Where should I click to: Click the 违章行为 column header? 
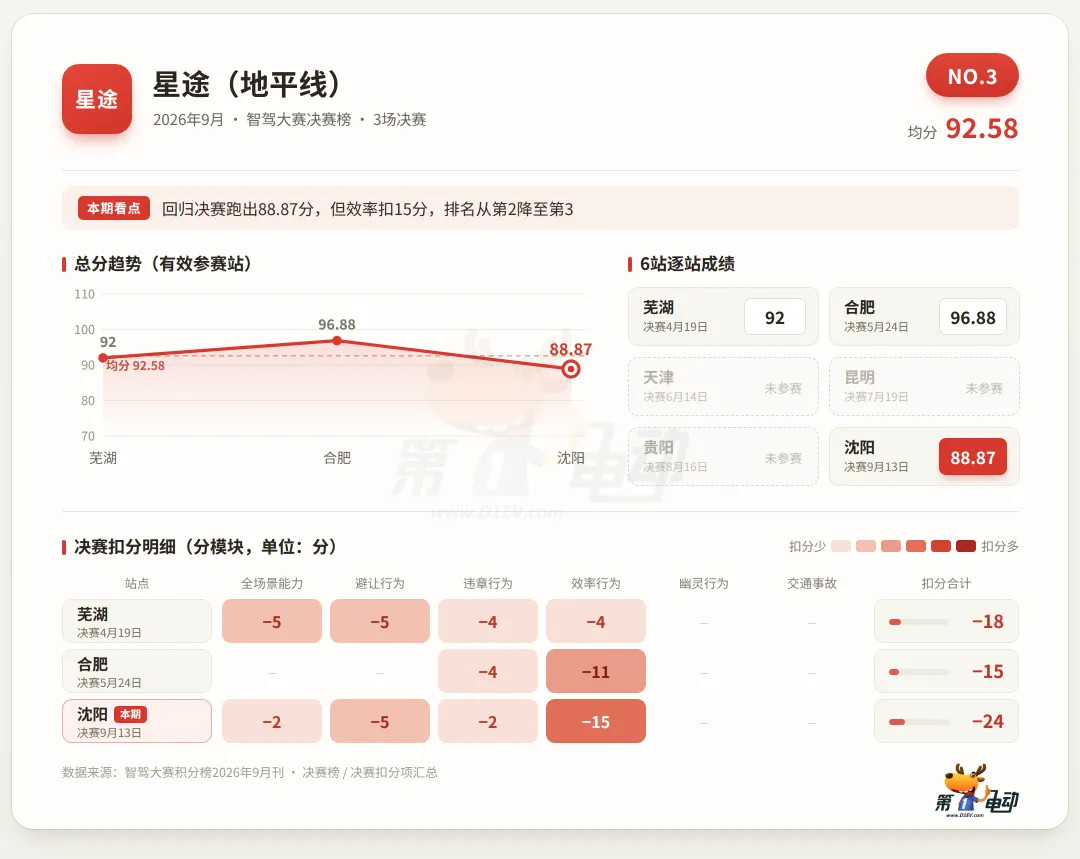point(488,583)
